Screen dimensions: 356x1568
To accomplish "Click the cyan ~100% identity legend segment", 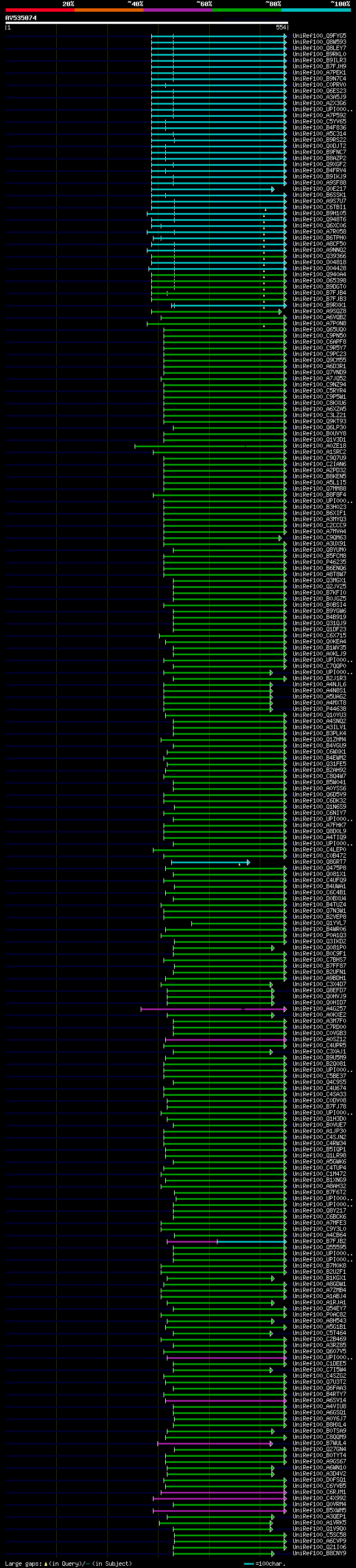I will coord(316,10).
